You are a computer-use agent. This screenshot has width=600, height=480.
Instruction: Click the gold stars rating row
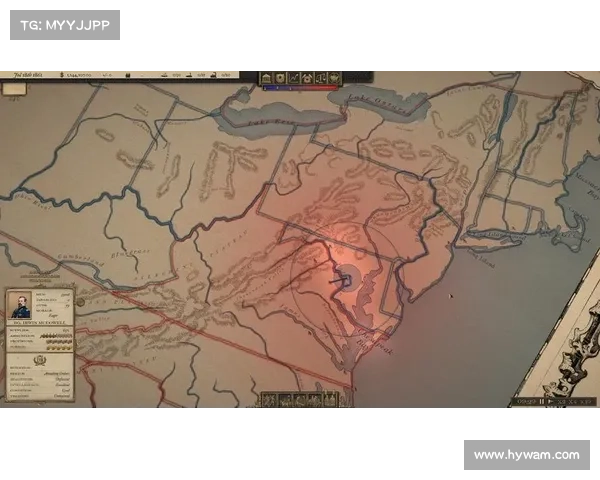(x=59, y=348)
